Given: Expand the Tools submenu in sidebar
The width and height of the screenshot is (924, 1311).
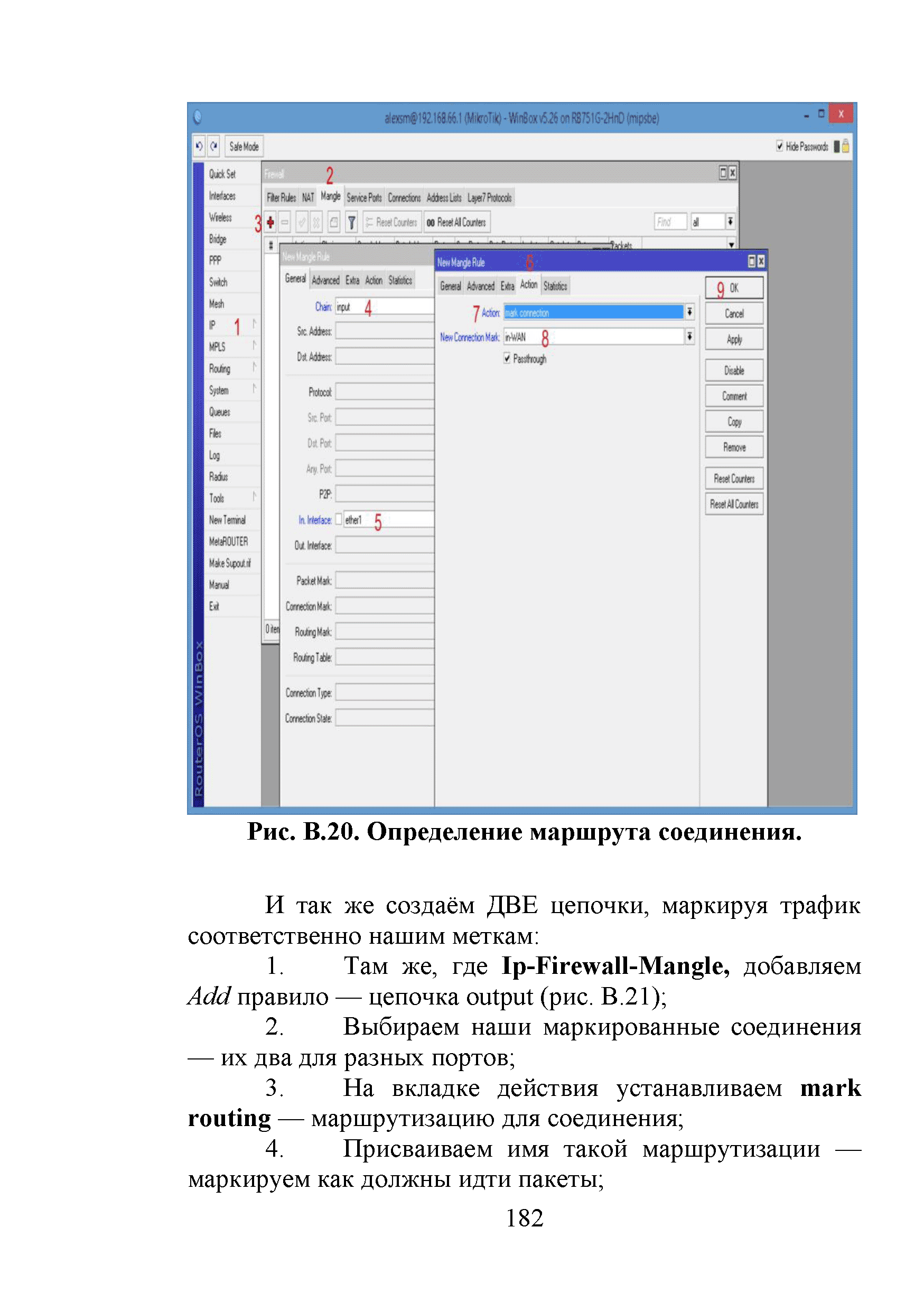Looking at the screenshot, I should [x=255, y=497].
